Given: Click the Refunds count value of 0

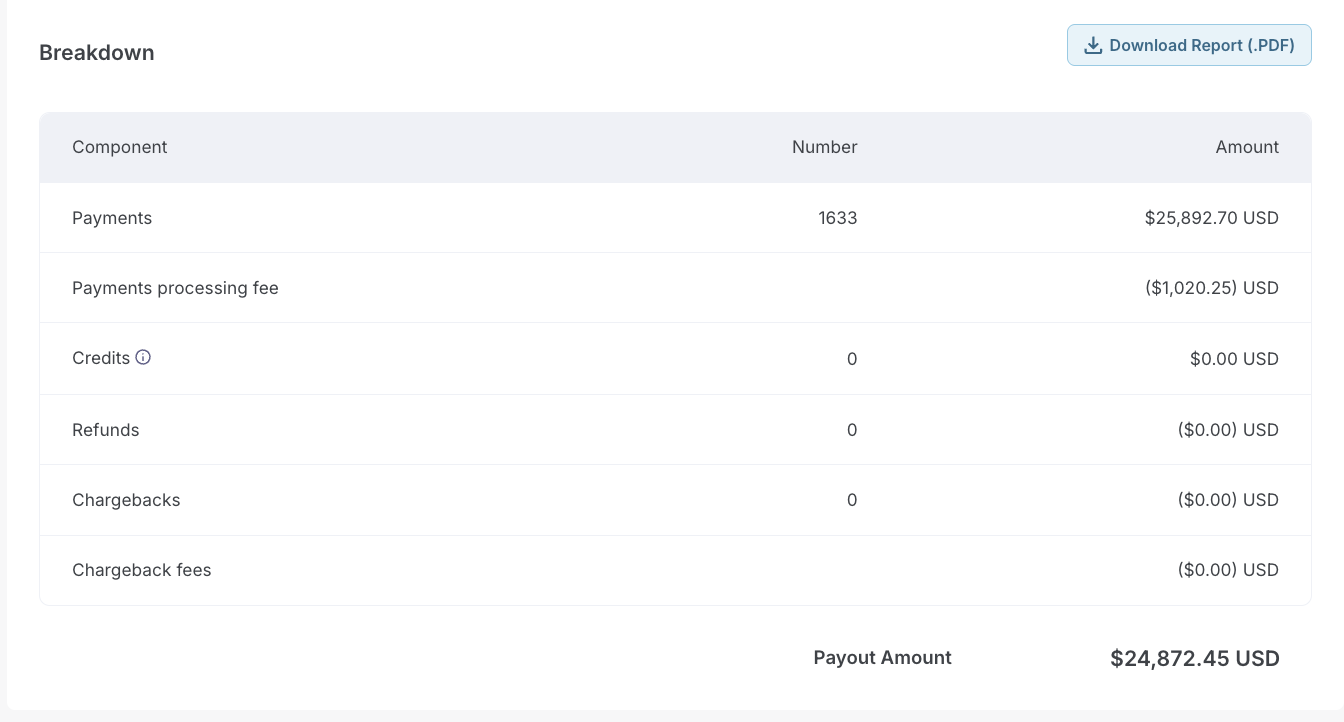Looking at the screenshot, I should click(x=852, y=430).
